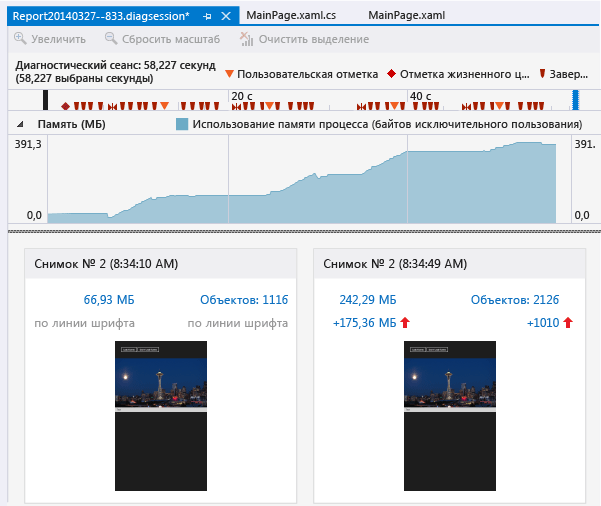Screen dimensions: 601x506
Task: Click the blue right selection handle on timeline
Action: click(x=575, y=100)
